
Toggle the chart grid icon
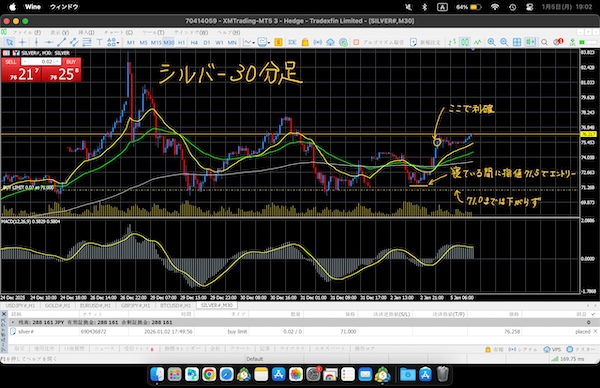(x=517, y=42)
